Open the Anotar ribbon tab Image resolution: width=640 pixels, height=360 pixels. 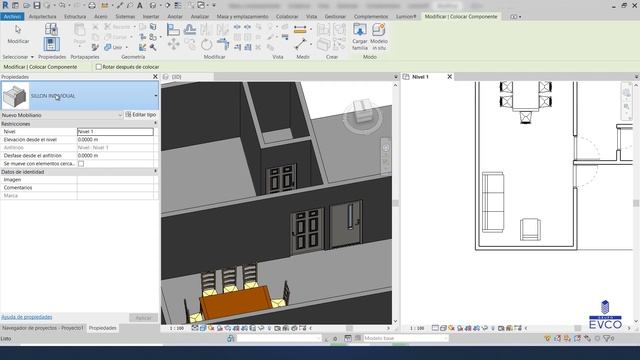click(175, 16)
